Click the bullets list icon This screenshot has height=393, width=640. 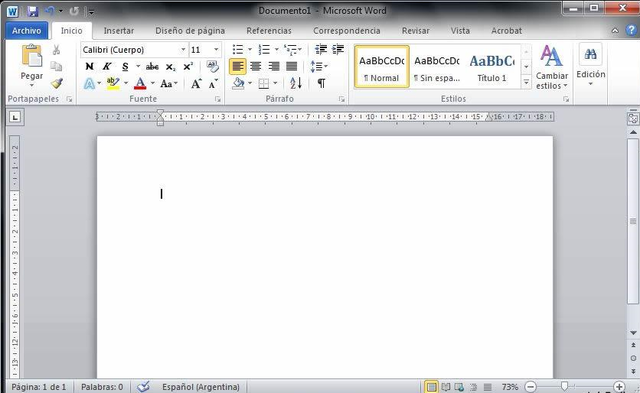(238, 50)
